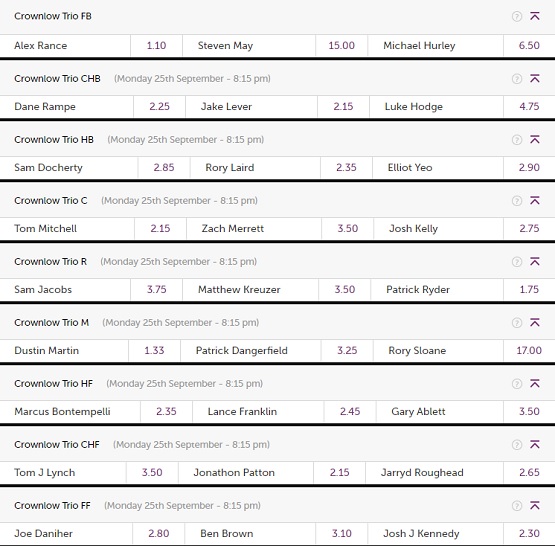Click help icon for Crownlow Trio M

pos(517,323)
